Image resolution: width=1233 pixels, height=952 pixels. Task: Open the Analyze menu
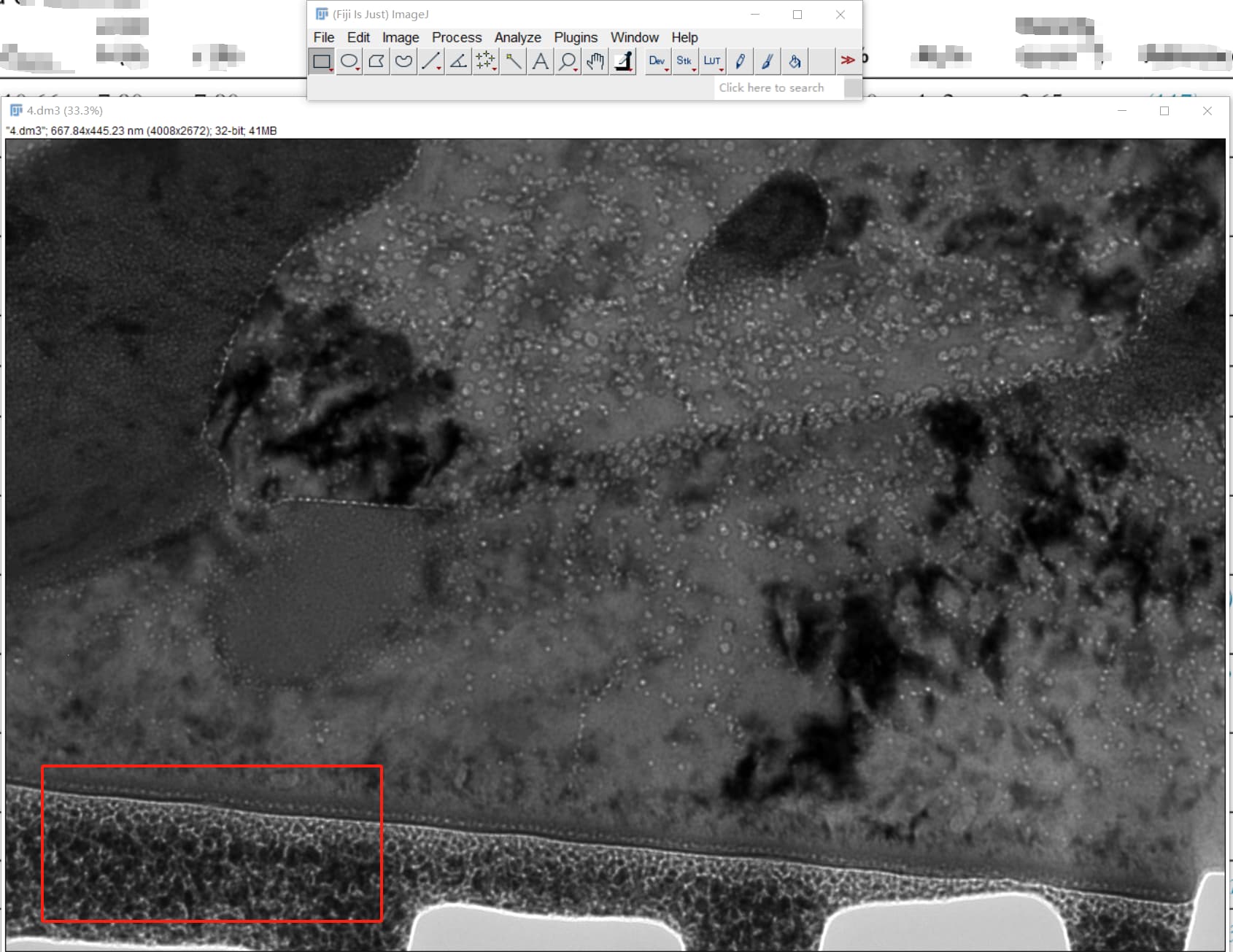517,37
